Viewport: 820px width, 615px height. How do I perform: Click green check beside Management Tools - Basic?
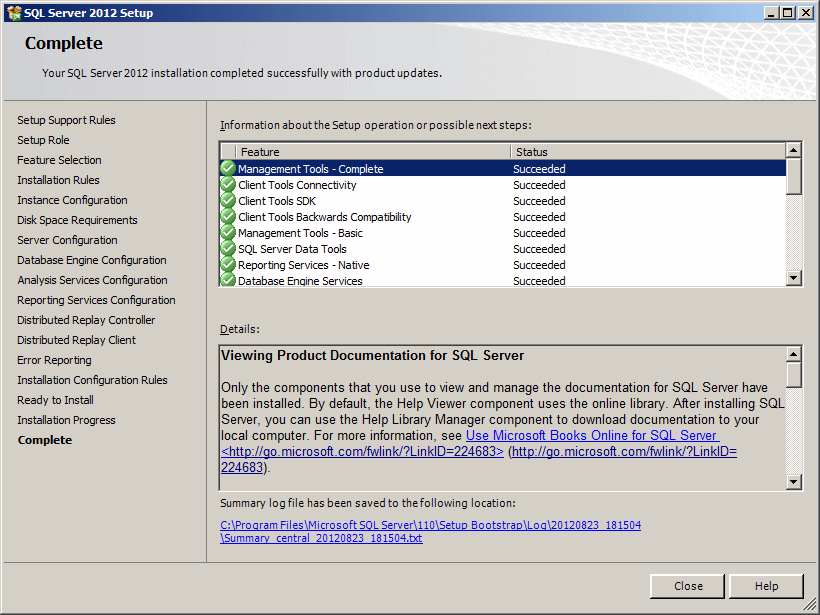click(x=228, y=233)
